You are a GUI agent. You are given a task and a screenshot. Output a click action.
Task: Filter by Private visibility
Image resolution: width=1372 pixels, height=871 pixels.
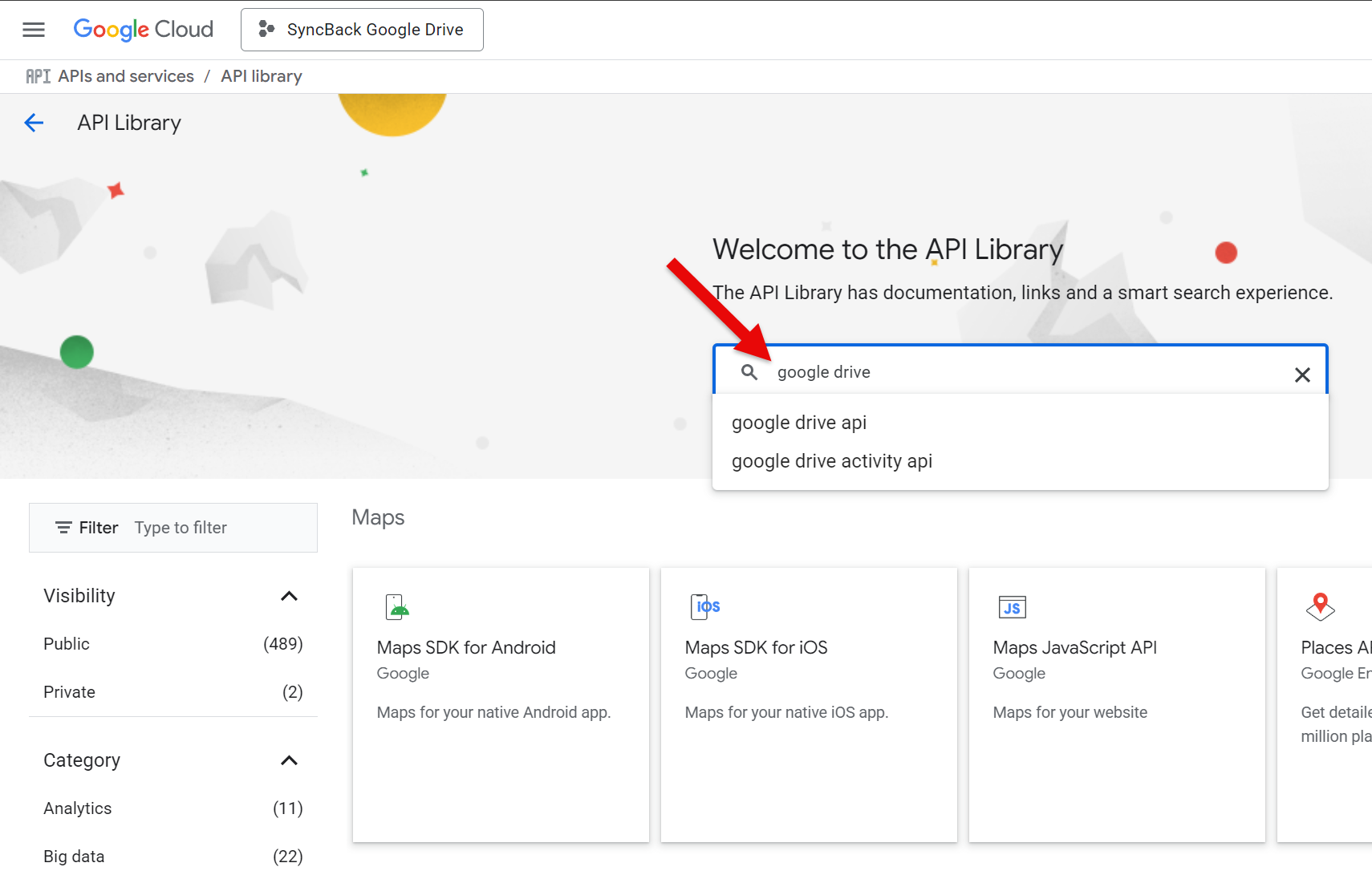coord(173,692)
